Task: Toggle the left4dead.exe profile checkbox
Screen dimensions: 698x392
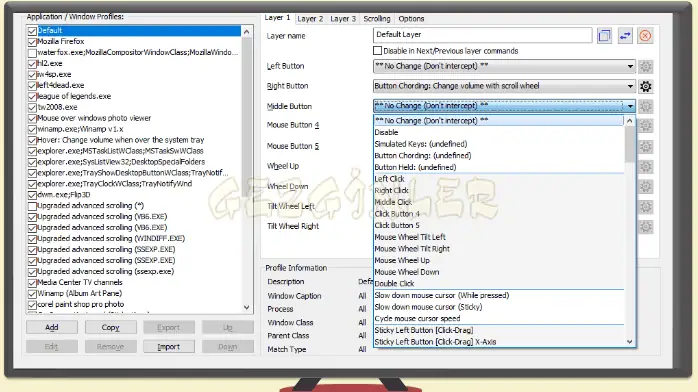Action: coord(32,85)
